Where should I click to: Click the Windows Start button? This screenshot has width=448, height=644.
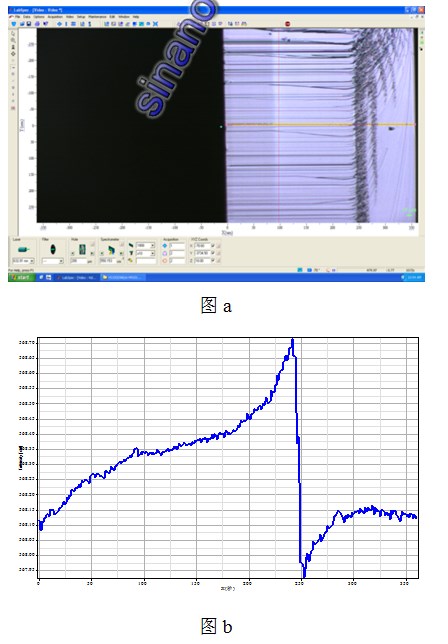click(21, 277)
